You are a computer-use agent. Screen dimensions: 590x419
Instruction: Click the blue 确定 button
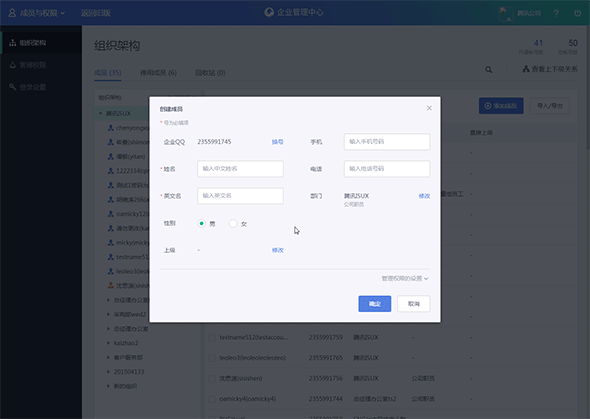pos(375,304)
